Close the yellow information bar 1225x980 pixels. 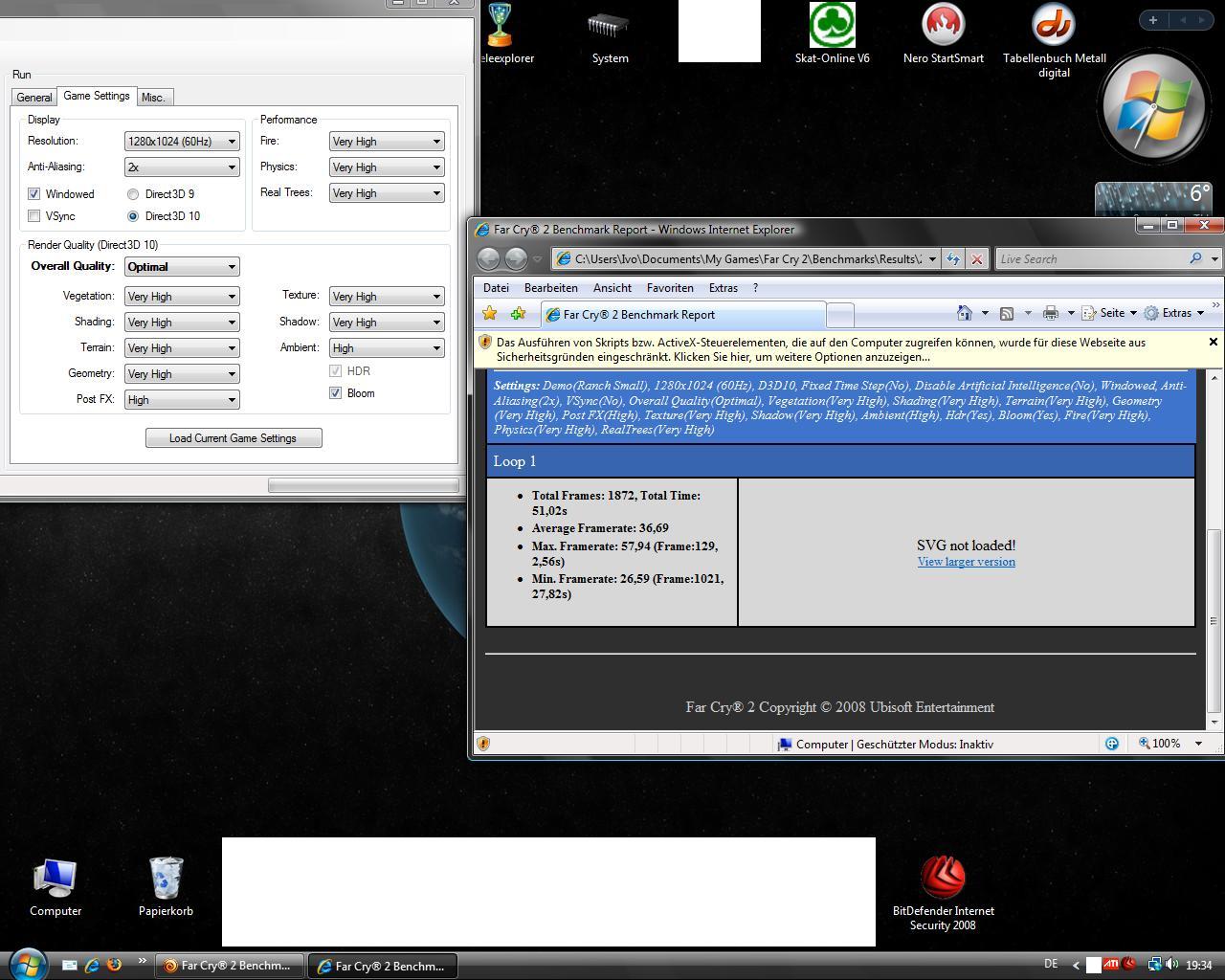point(1213,342)
